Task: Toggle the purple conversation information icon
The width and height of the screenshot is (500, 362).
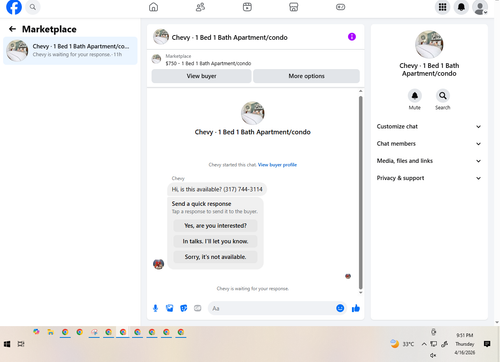Action: pyautogui.click(x=352, y=37)
